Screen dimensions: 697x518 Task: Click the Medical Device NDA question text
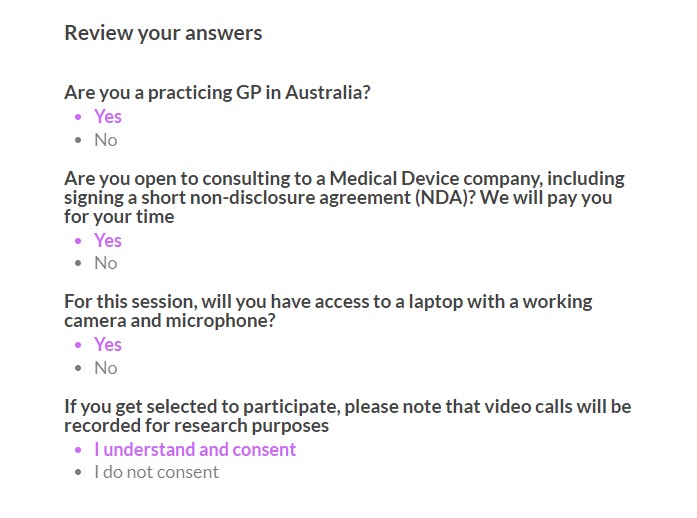coord(344,197)
